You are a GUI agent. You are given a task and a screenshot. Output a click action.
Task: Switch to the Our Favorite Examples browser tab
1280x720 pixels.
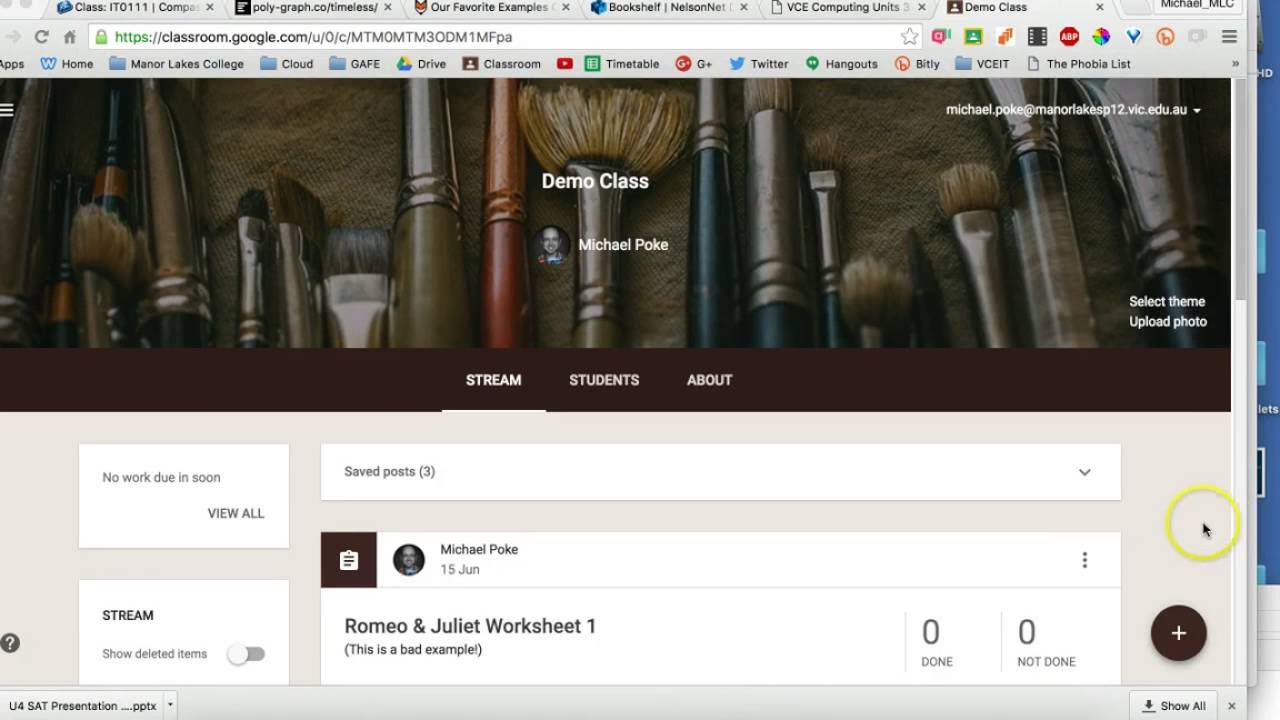click(x=490, y=7)
